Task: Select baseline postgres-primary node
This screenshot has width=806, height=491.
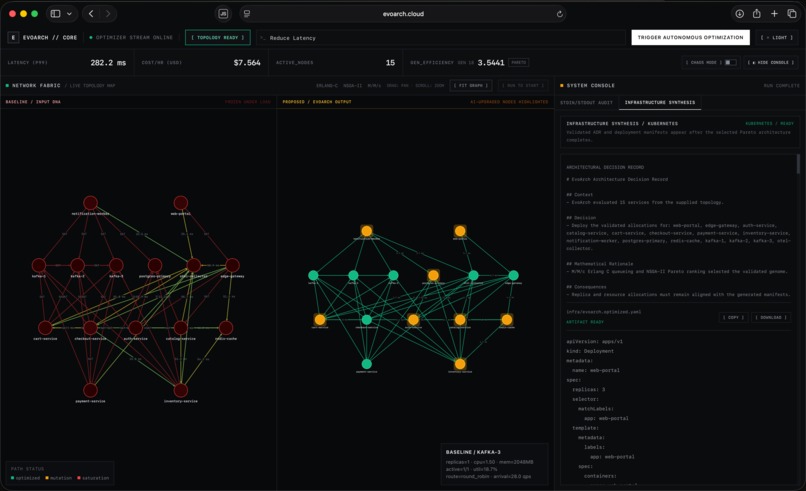Action: [155, 265]
